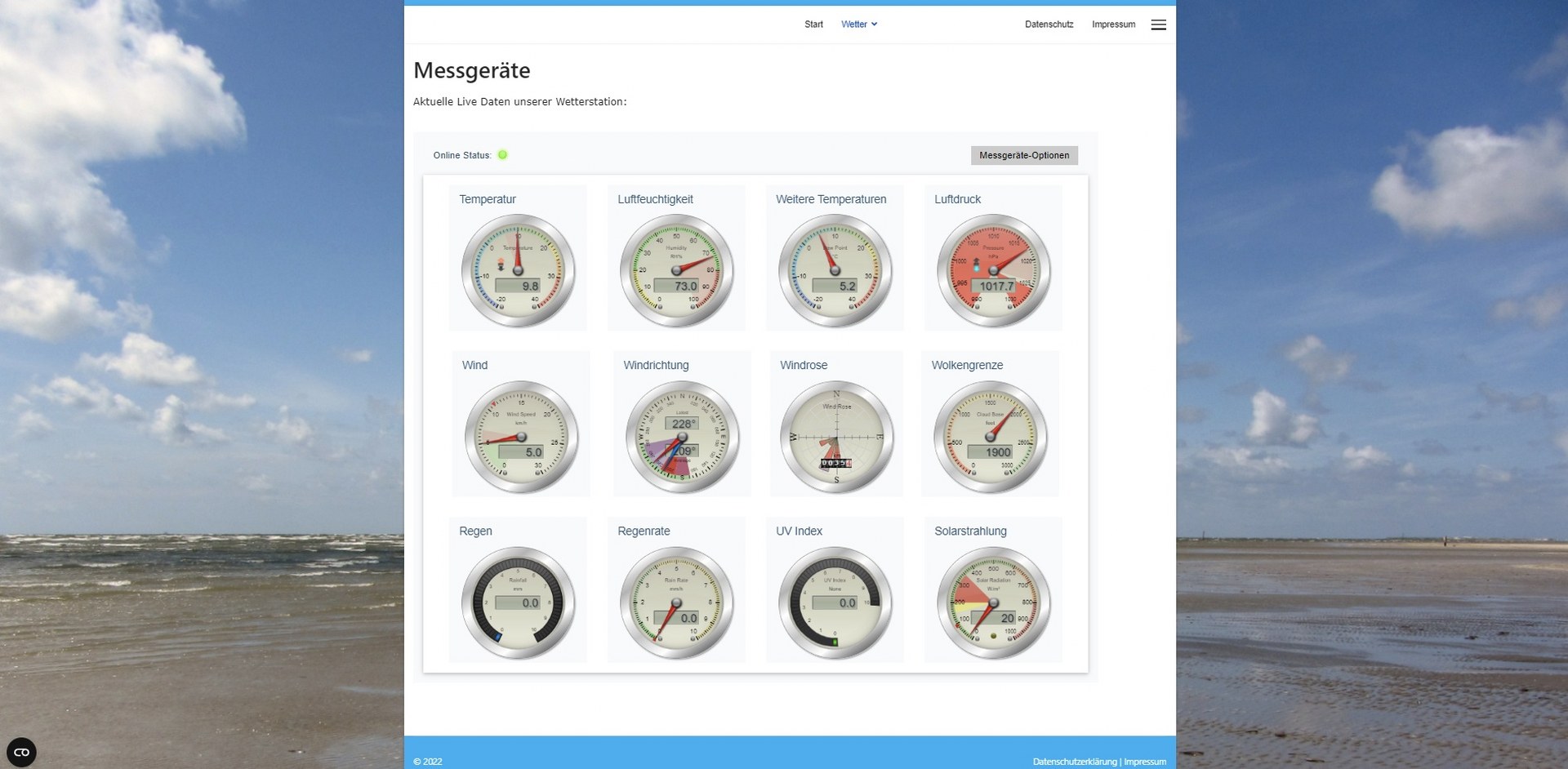
Task: Select the Wolkengrenze cloud base gauge
Action: tap(990, 437)
